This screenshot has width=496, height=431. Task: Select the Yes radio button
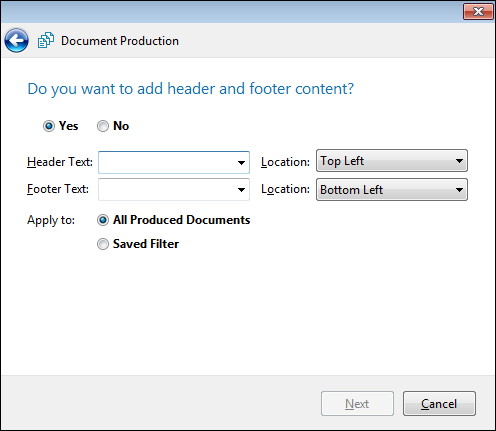pos(49,126)
